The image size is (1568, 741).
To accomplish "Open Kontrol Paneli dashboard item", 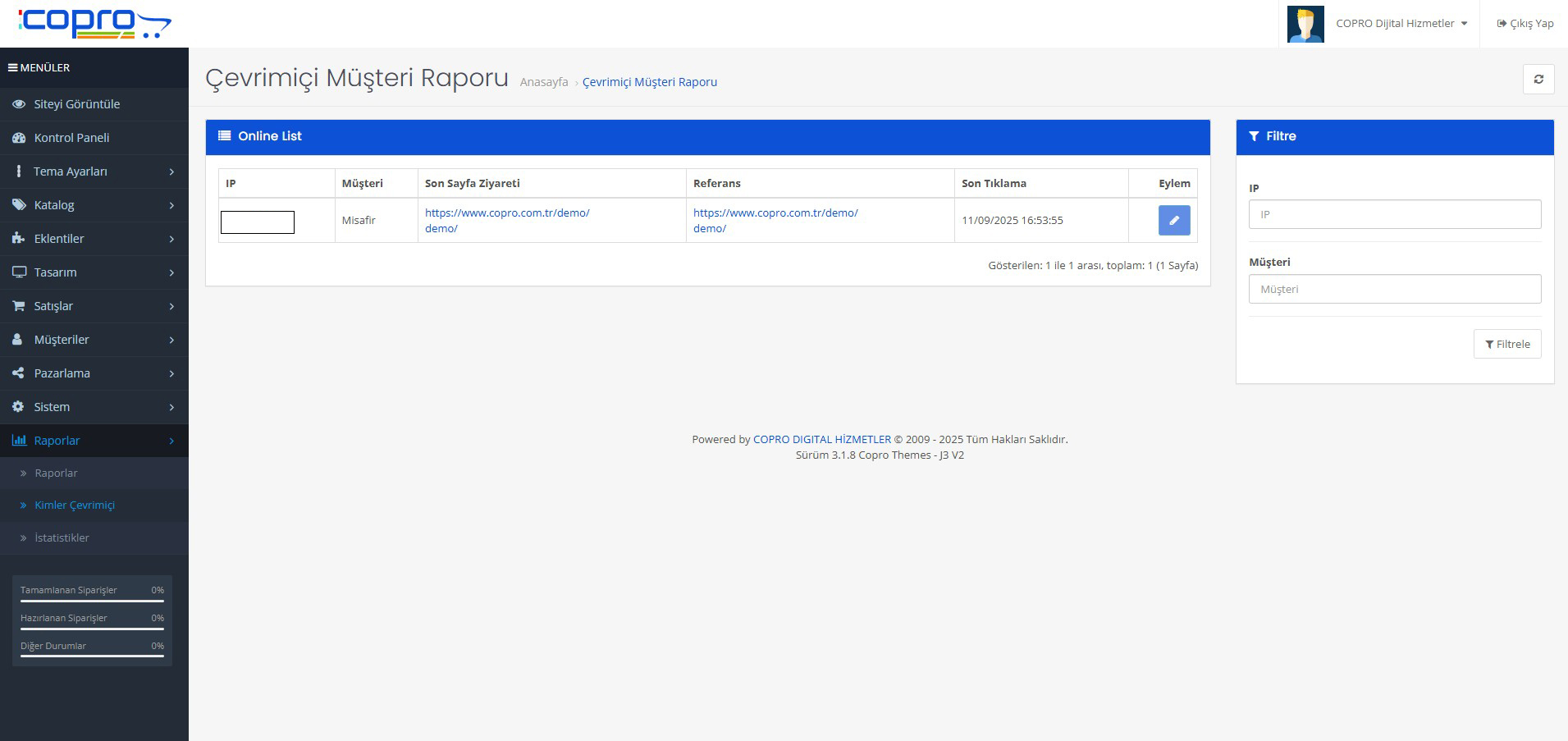I will [71, 138].
